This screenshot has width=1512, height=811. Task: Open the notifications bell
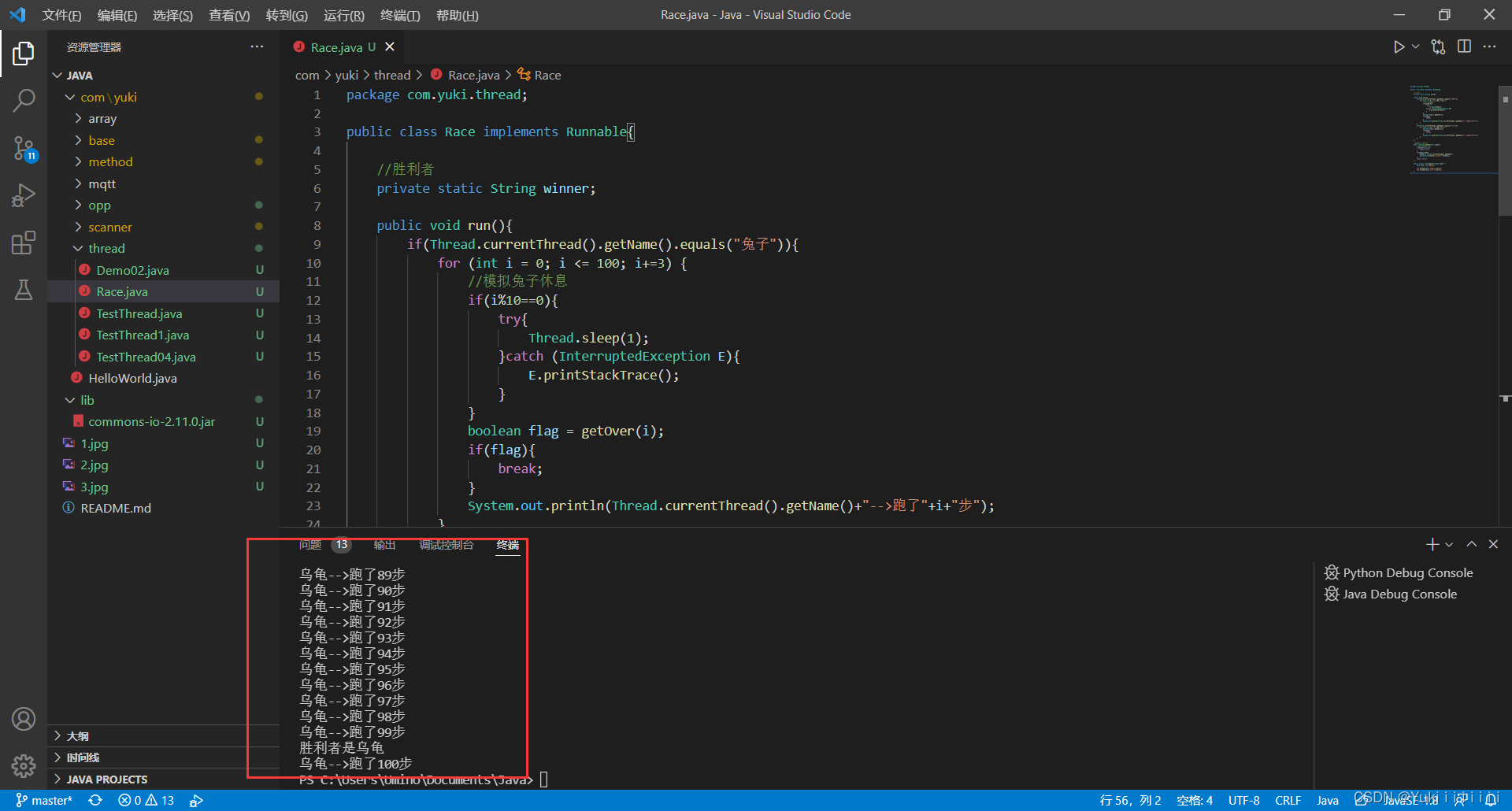coord(1492,800)
